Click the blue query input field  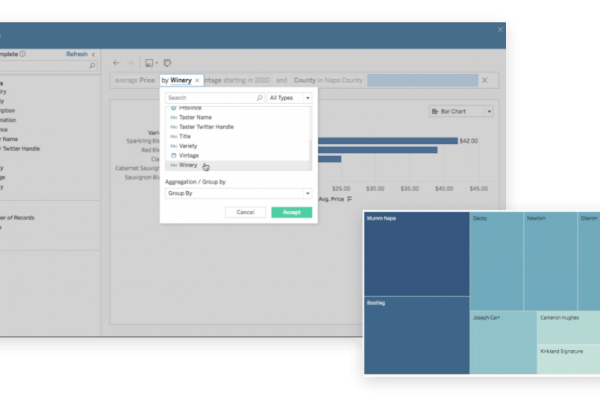point(422,80)
